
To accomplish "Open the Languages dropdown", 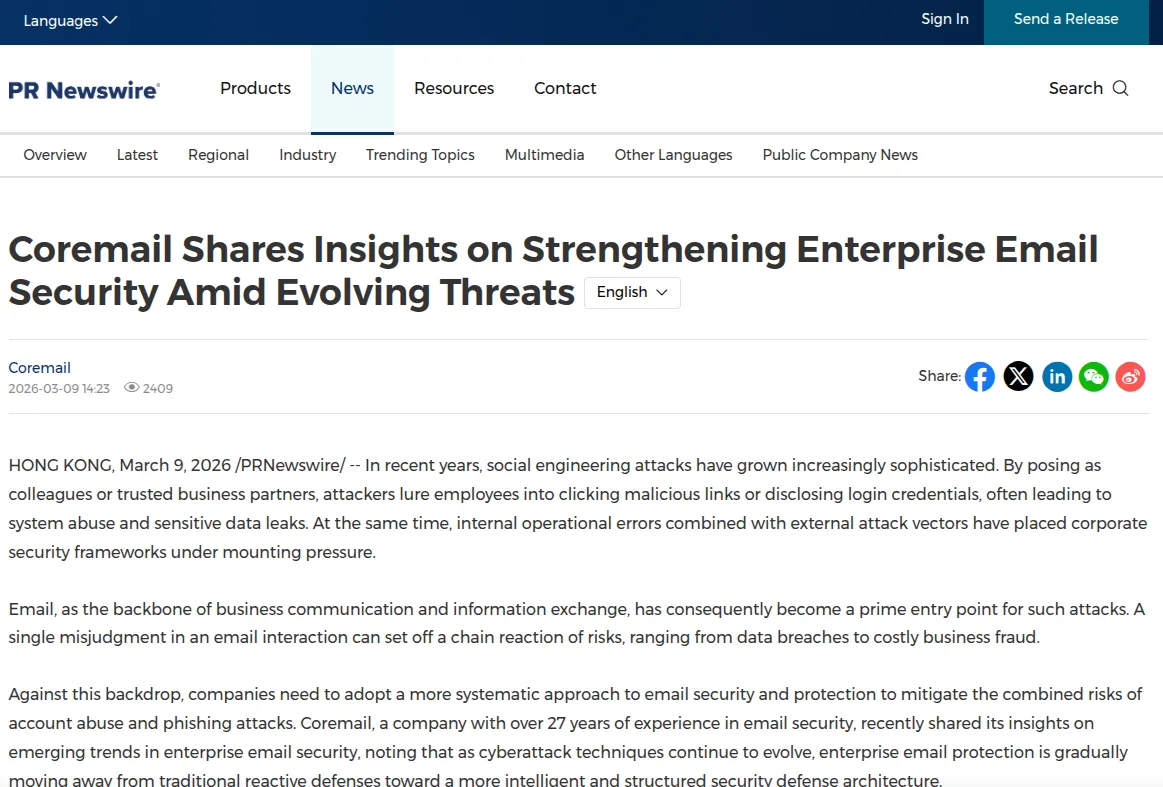I will point(70,20).
